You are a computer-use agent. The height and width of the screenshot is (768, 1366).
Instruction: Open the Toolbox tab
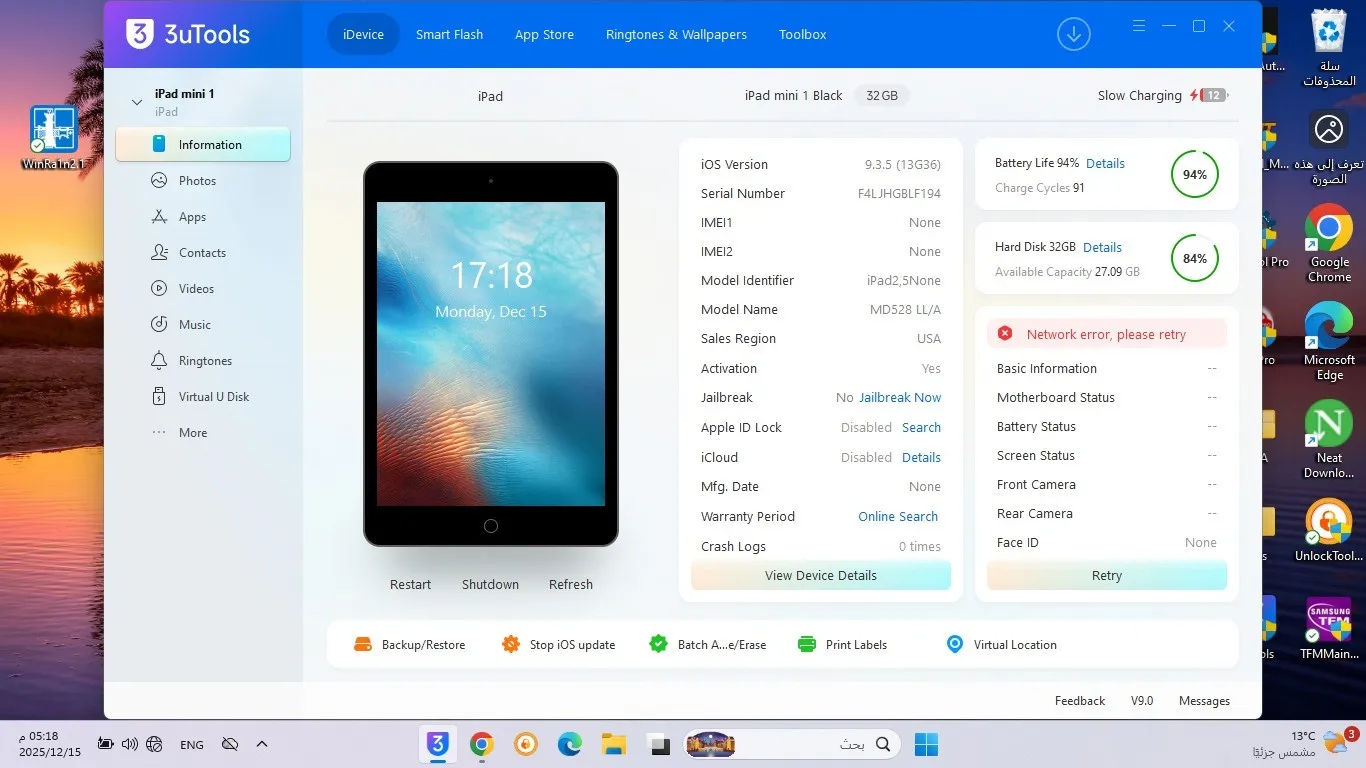(802, 34)
